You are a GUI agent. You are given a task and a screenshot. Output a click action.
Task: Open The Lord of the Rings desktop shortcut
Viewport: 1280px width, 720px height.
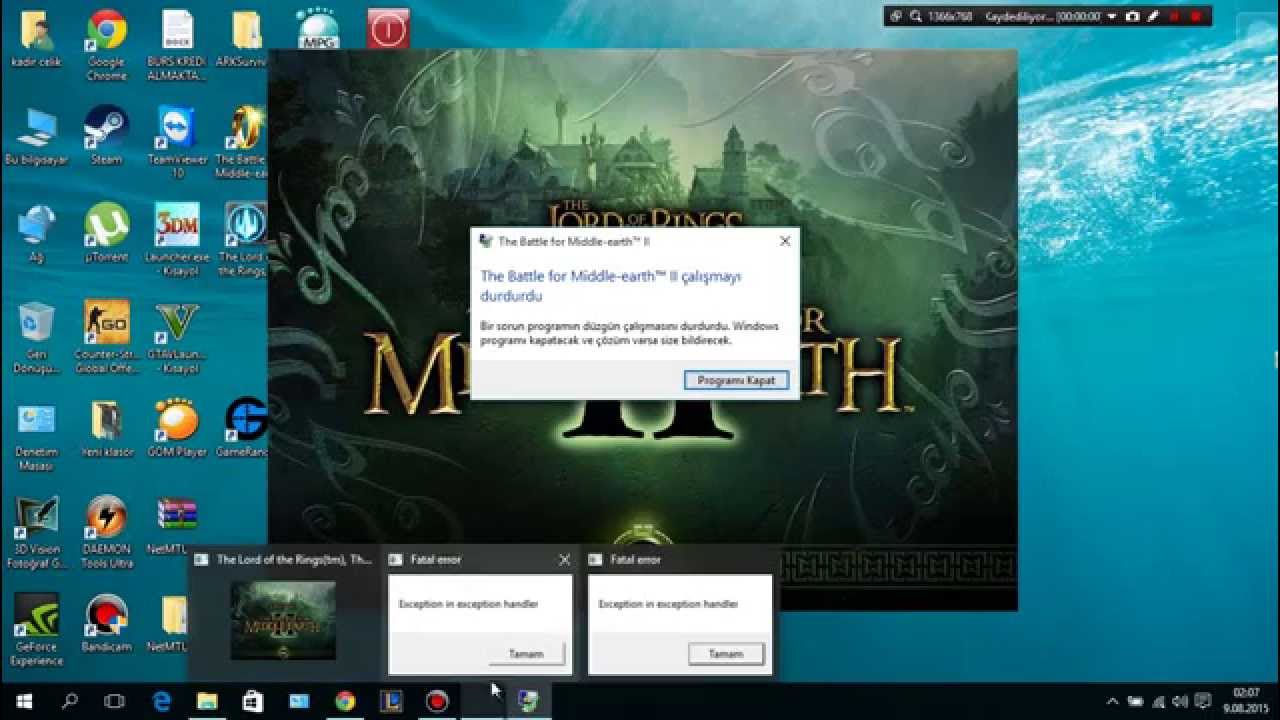point(243,240)
